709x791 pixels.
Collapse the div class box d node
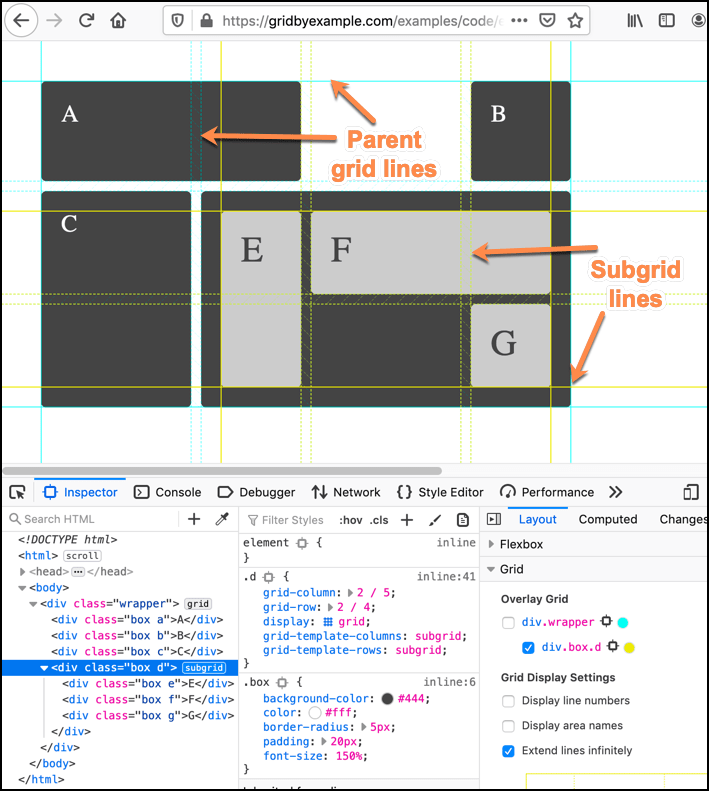(x=44, y=668)
